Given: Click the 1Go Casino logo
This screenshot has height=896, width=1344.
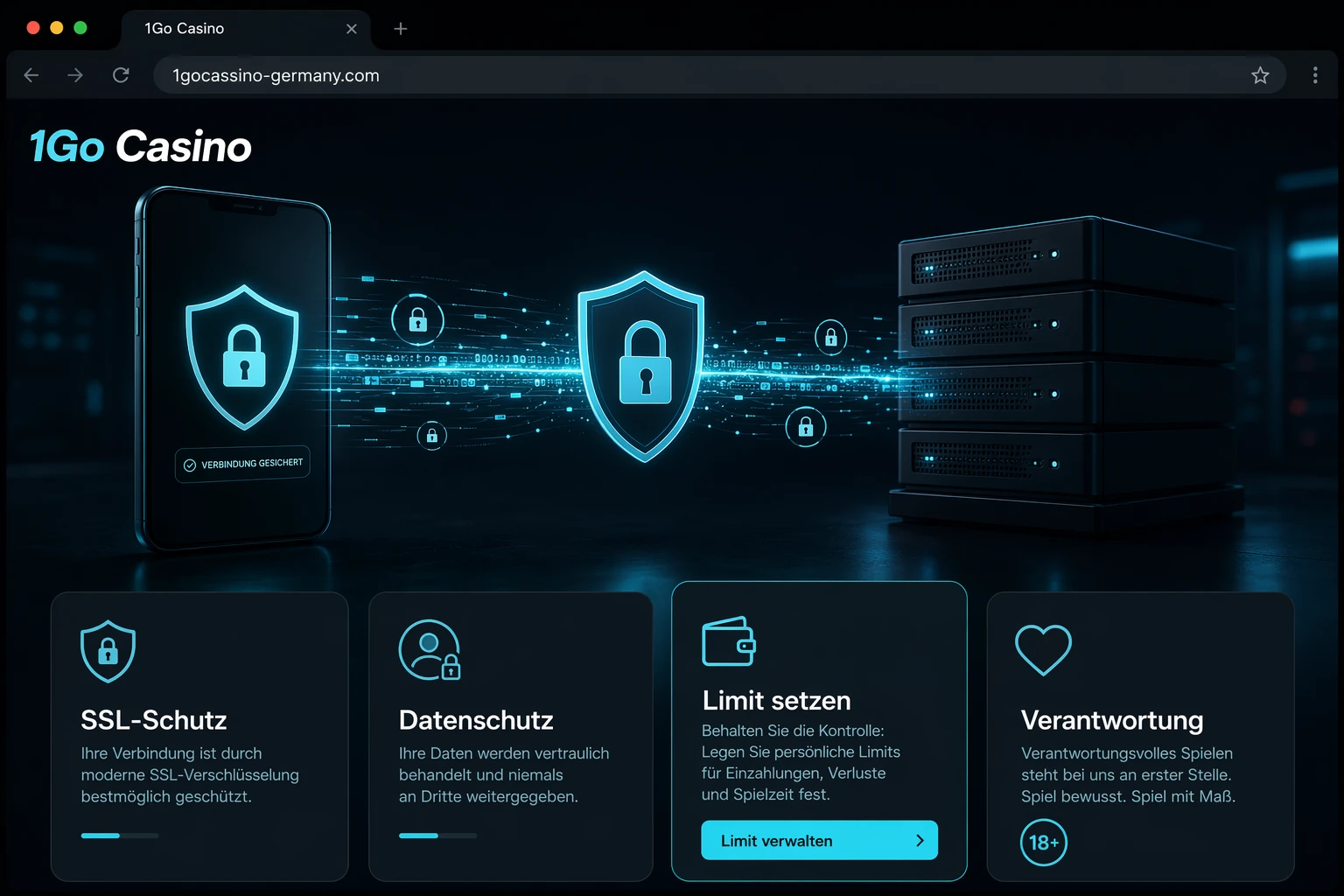Looking at the screenshot, I should coord(141,146).
